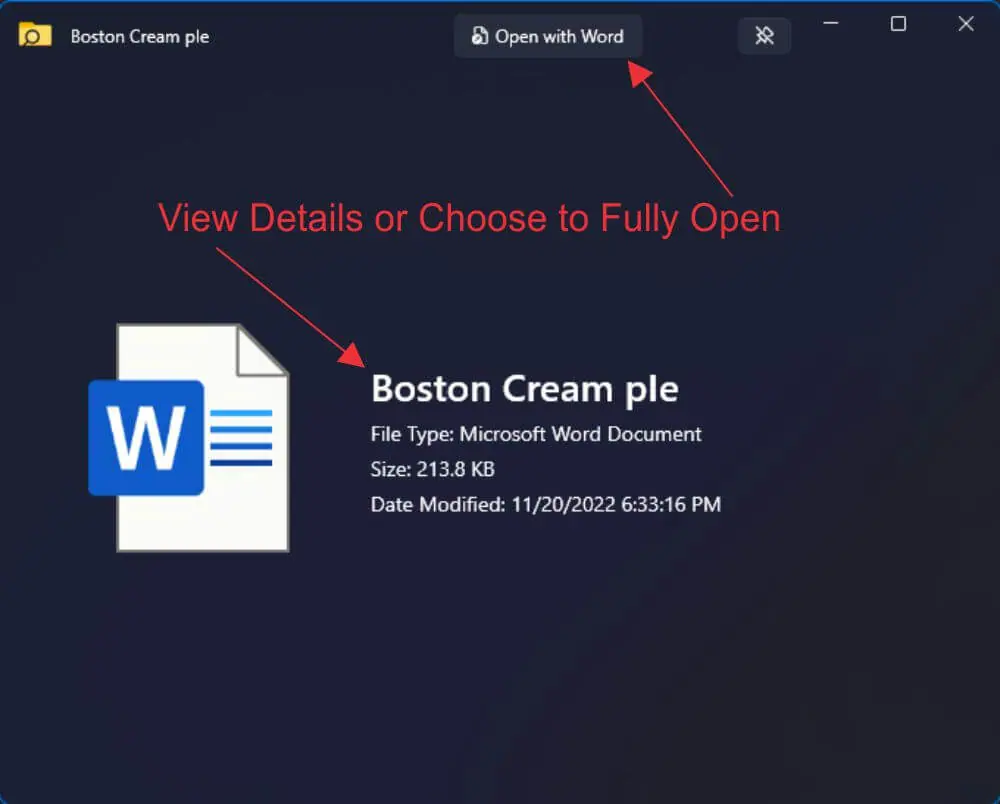Toggle the pin window icon
This screenshot has height=804, width=1000.
coord(765,36)
